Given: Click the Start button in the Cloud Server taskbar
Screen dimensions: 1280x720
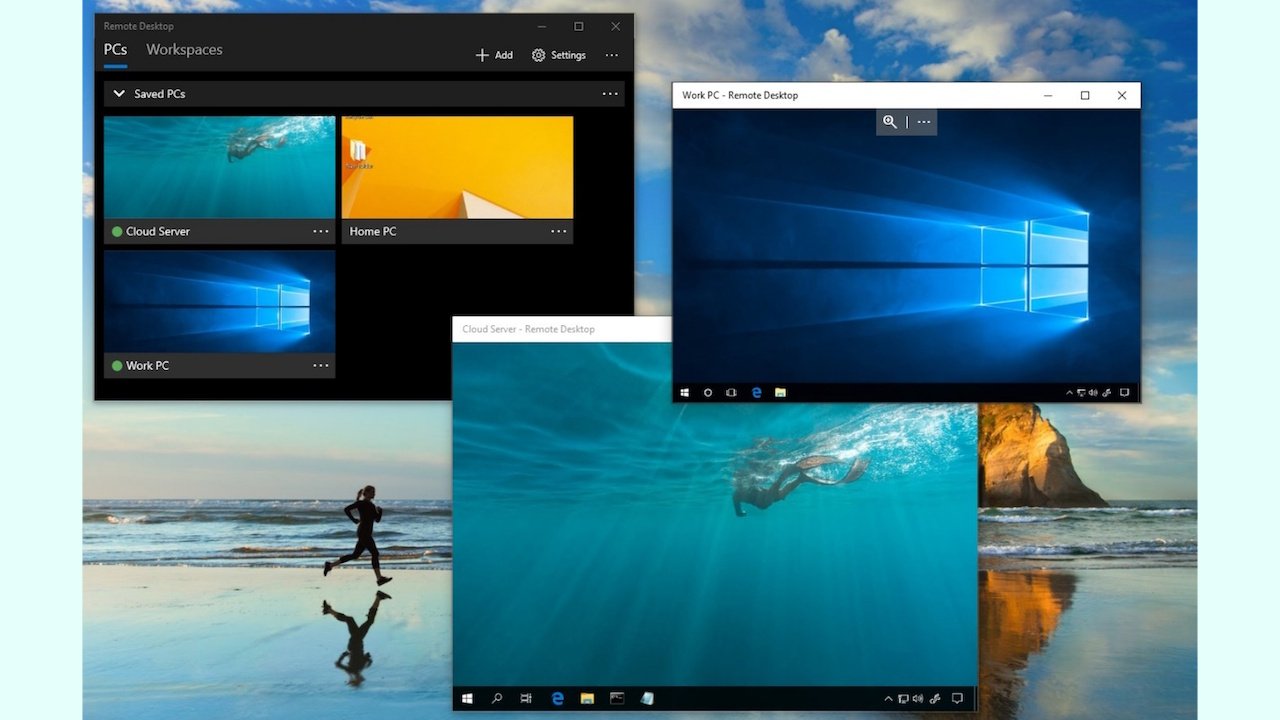Looking at the screenshot, I should [467, 699].
